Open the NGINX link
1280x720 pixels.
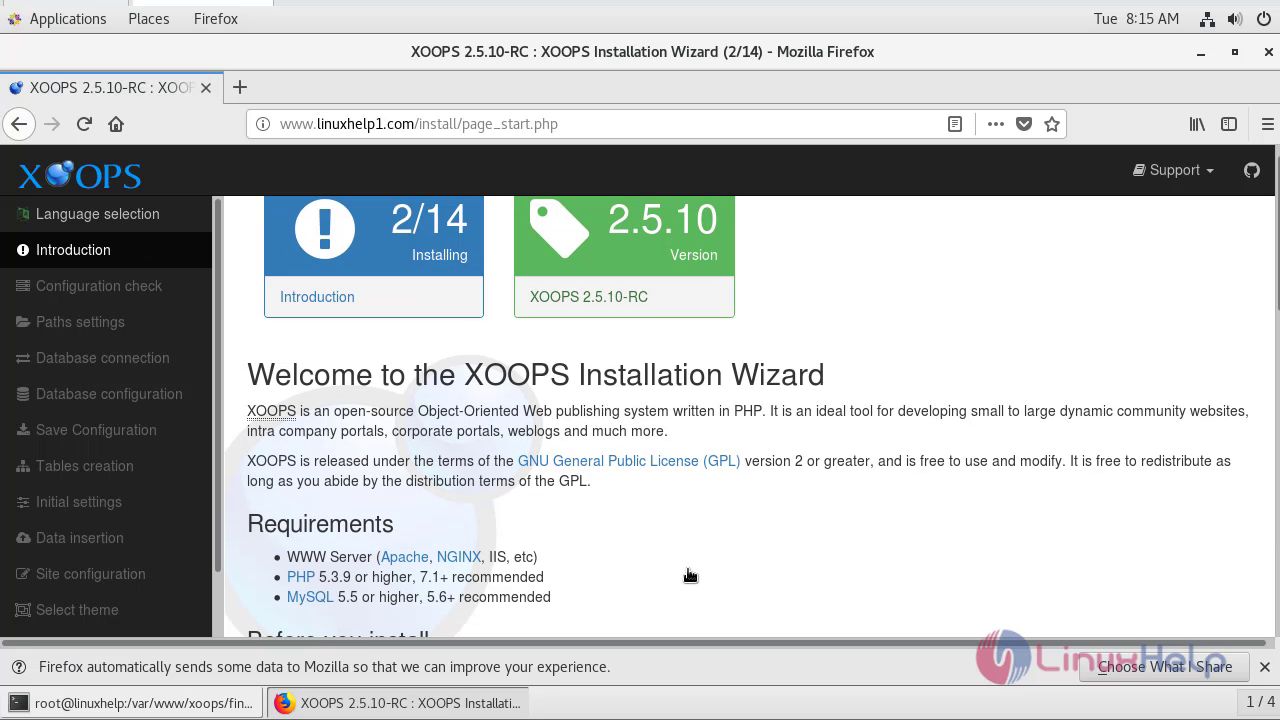click(459, 557)
